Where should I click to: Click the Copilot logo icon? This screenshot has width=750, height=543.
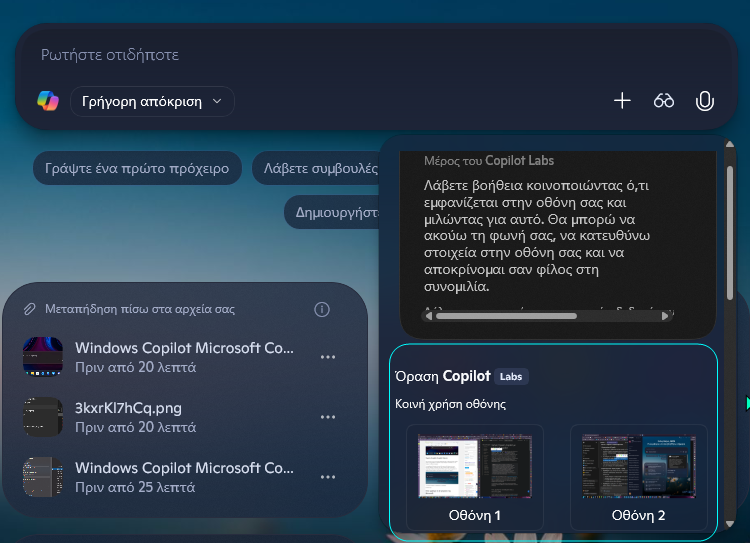pos(48,101)
